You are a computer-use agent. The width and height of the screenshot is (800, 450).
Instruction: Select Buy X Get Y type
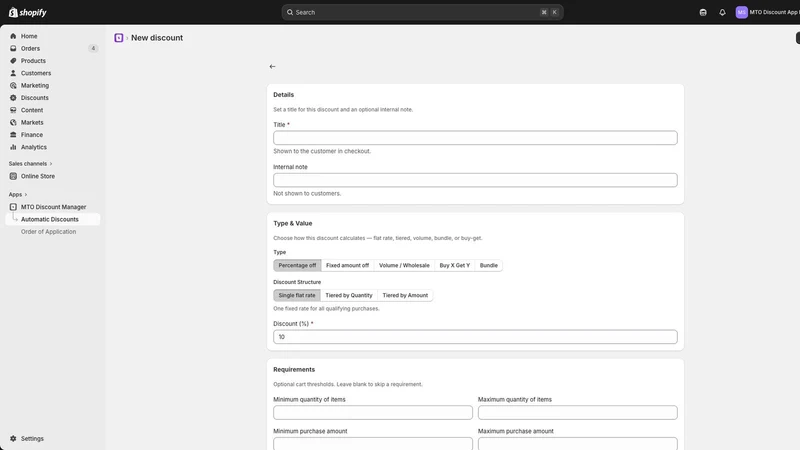tap(455, 265)
